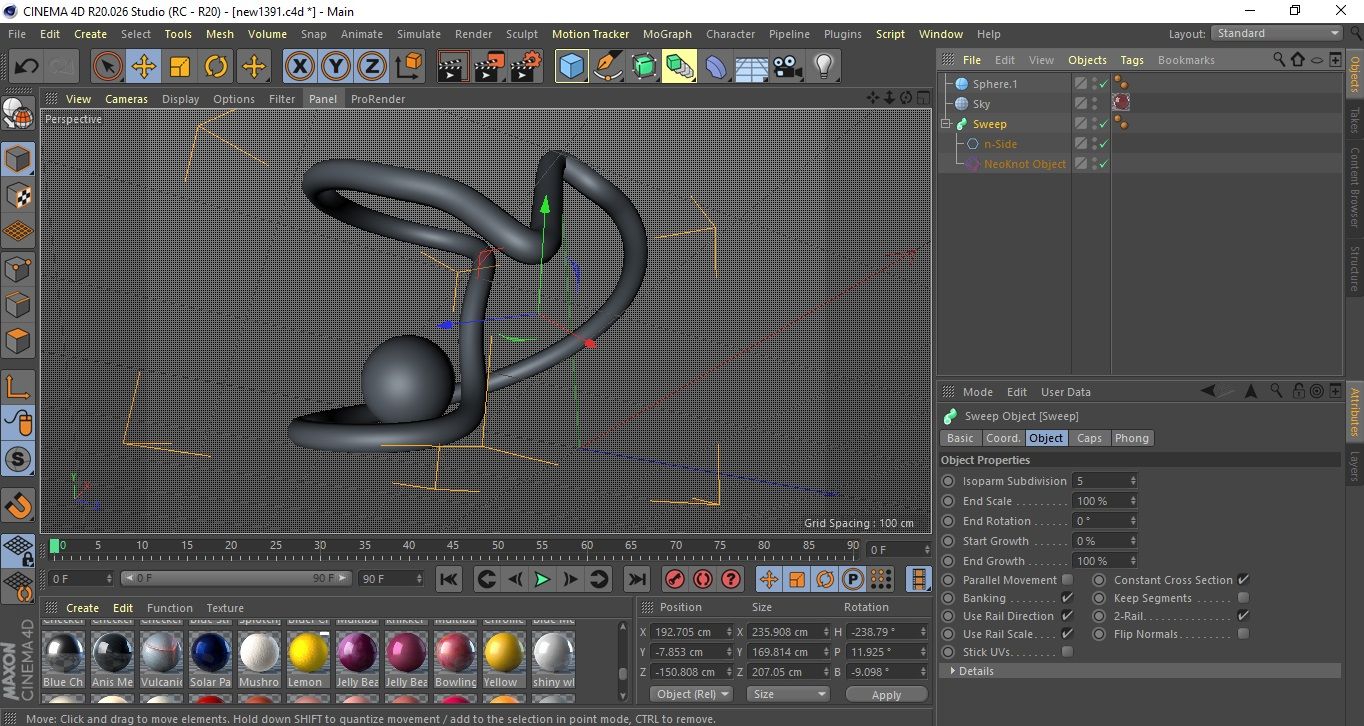Click the Record Active Objects button
This screenshot has height=726, width=1364.
(675, 579)
